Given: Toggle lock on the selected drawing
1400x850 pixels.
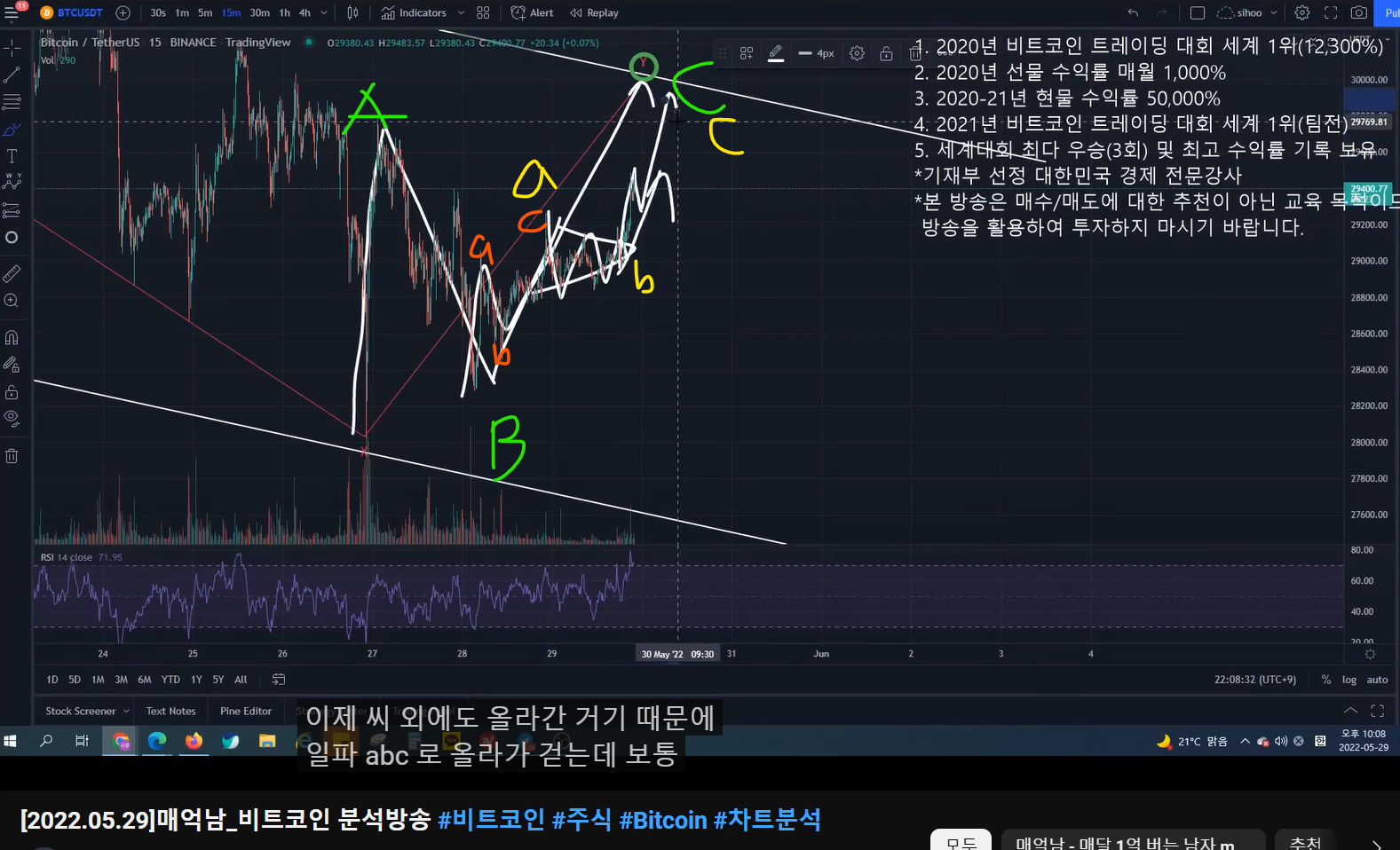Looking at the screenshot, I should (x=886, y=53).
